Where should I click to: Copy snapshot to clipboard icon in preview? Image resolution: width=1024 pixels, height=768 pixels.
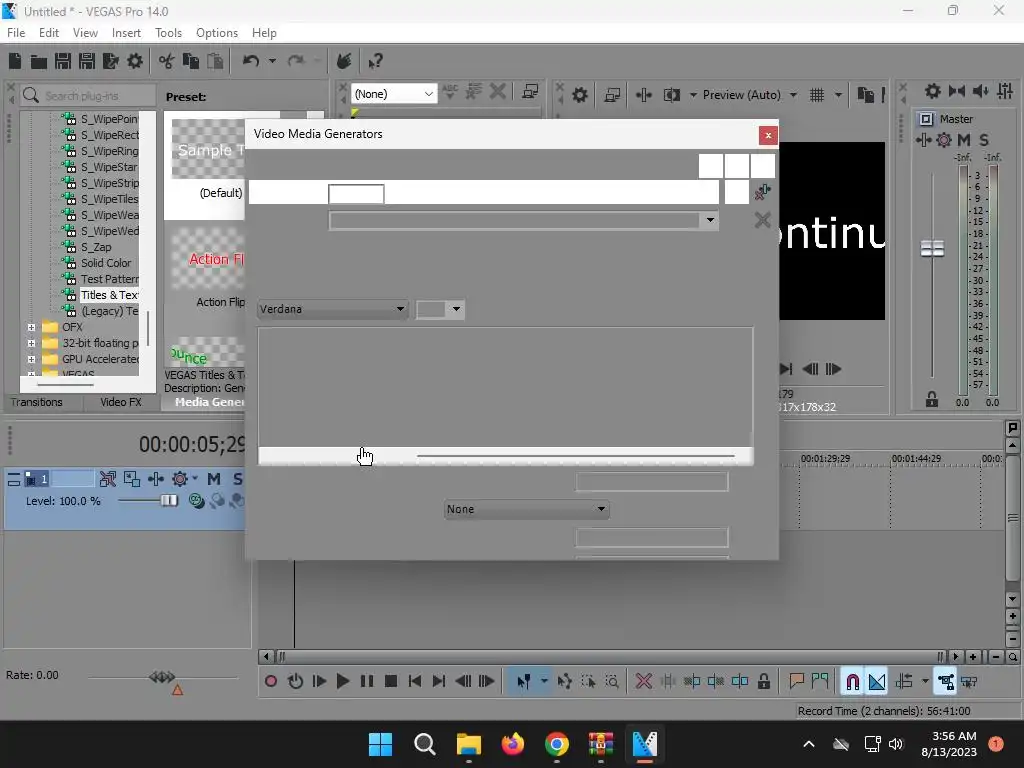(x=865, y=95)
